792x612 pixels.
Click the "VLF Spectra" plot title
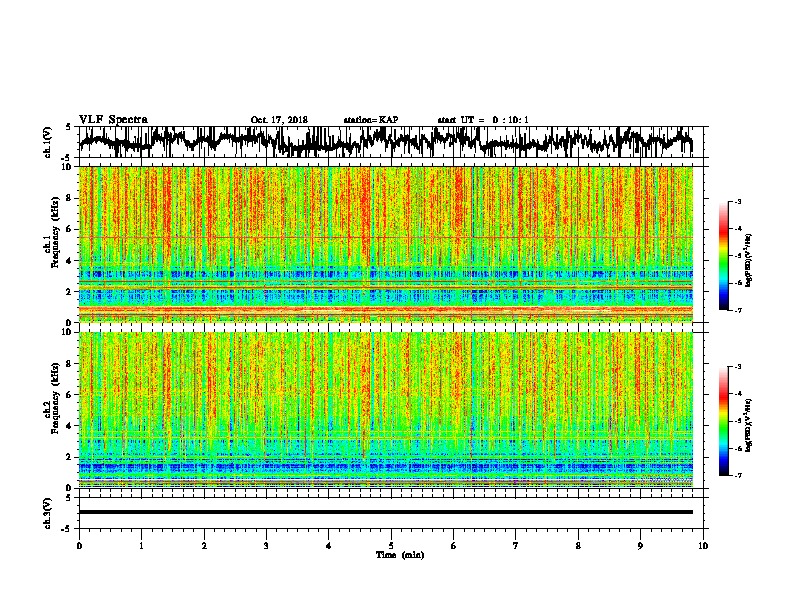point(113,120)
